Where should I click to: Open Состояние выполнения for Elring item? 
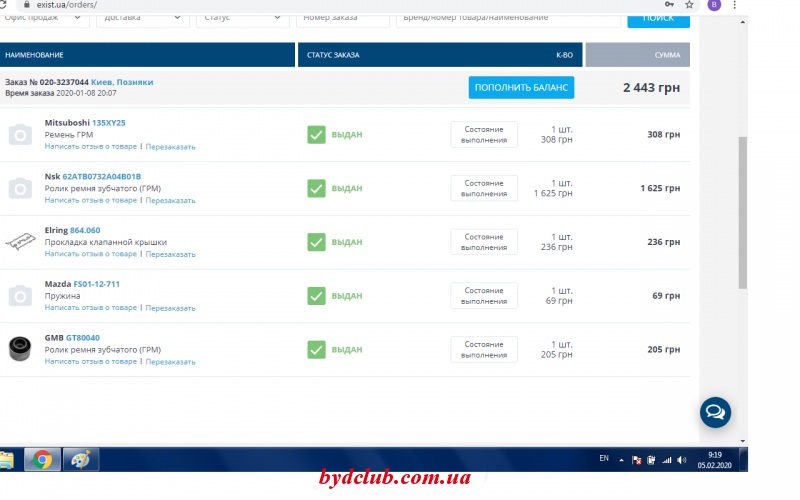pos(484,242)
